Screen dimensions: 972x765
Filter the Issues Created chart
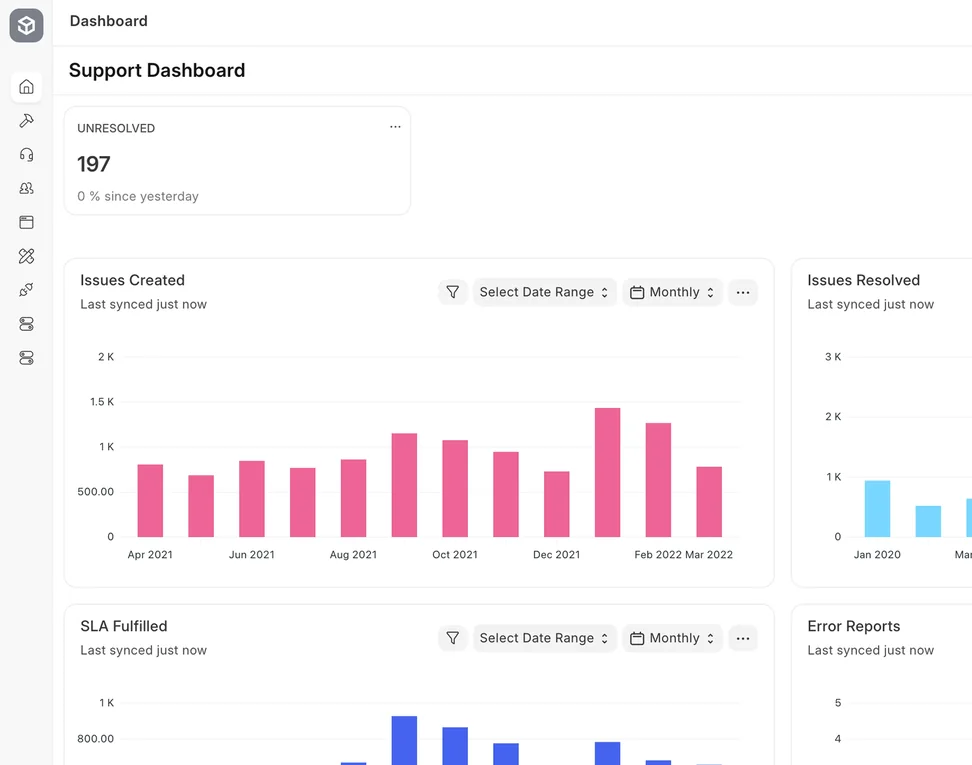(453, 292)
